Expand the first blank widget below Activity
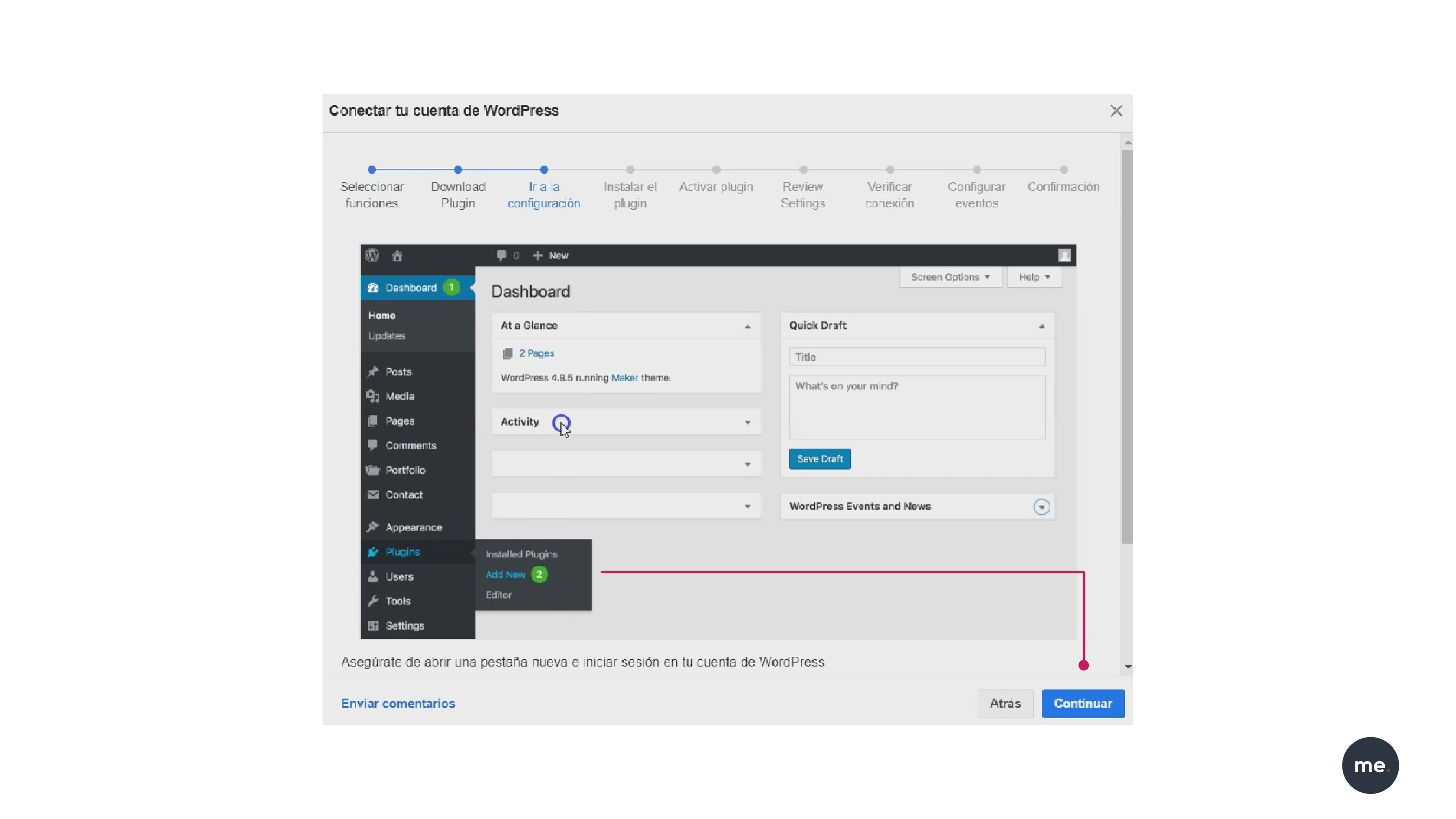The width and height of the screenshot is (1456, 819). [x=747, y=464]
